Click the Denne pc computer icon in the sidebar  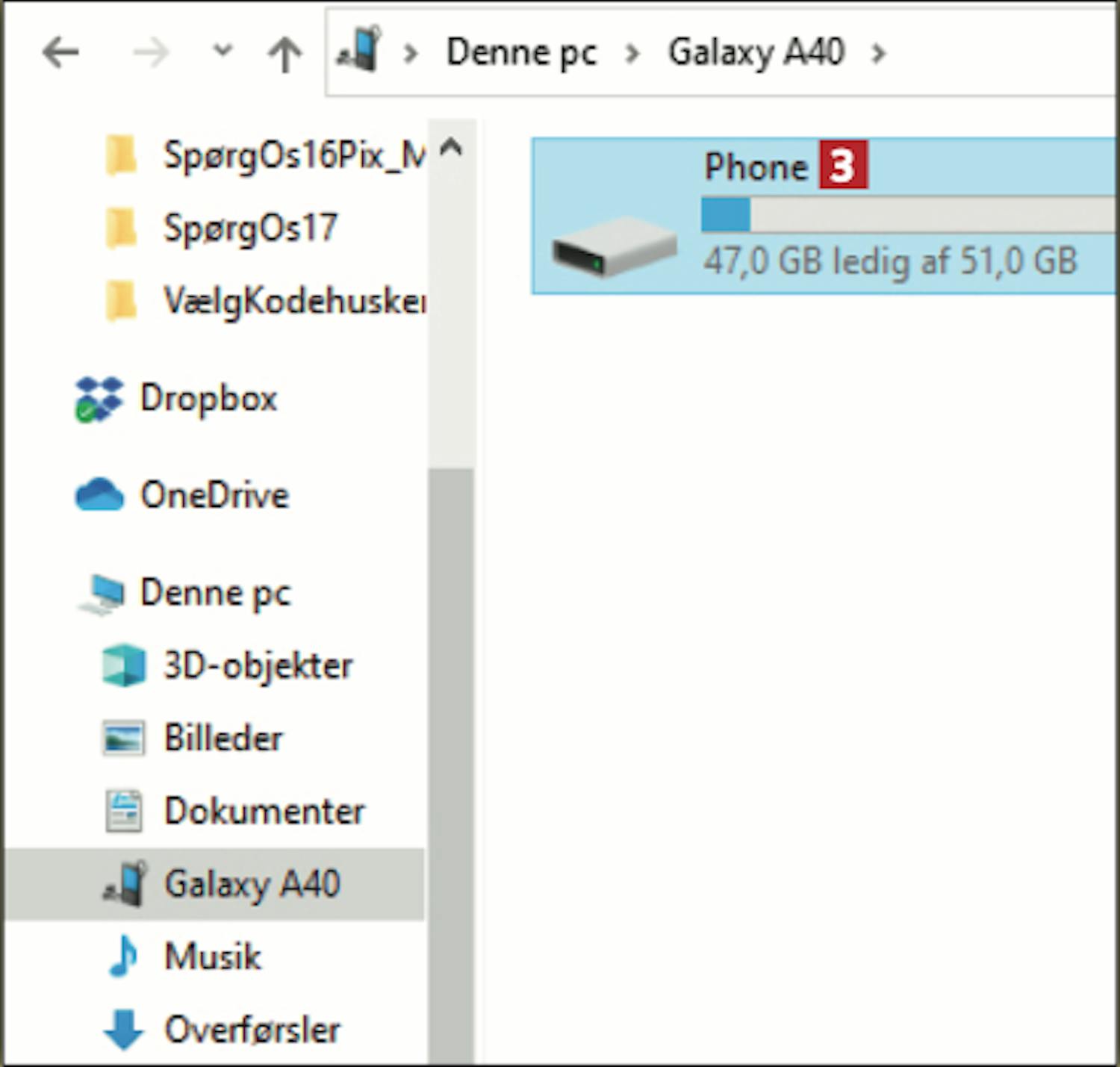(102, 594)
